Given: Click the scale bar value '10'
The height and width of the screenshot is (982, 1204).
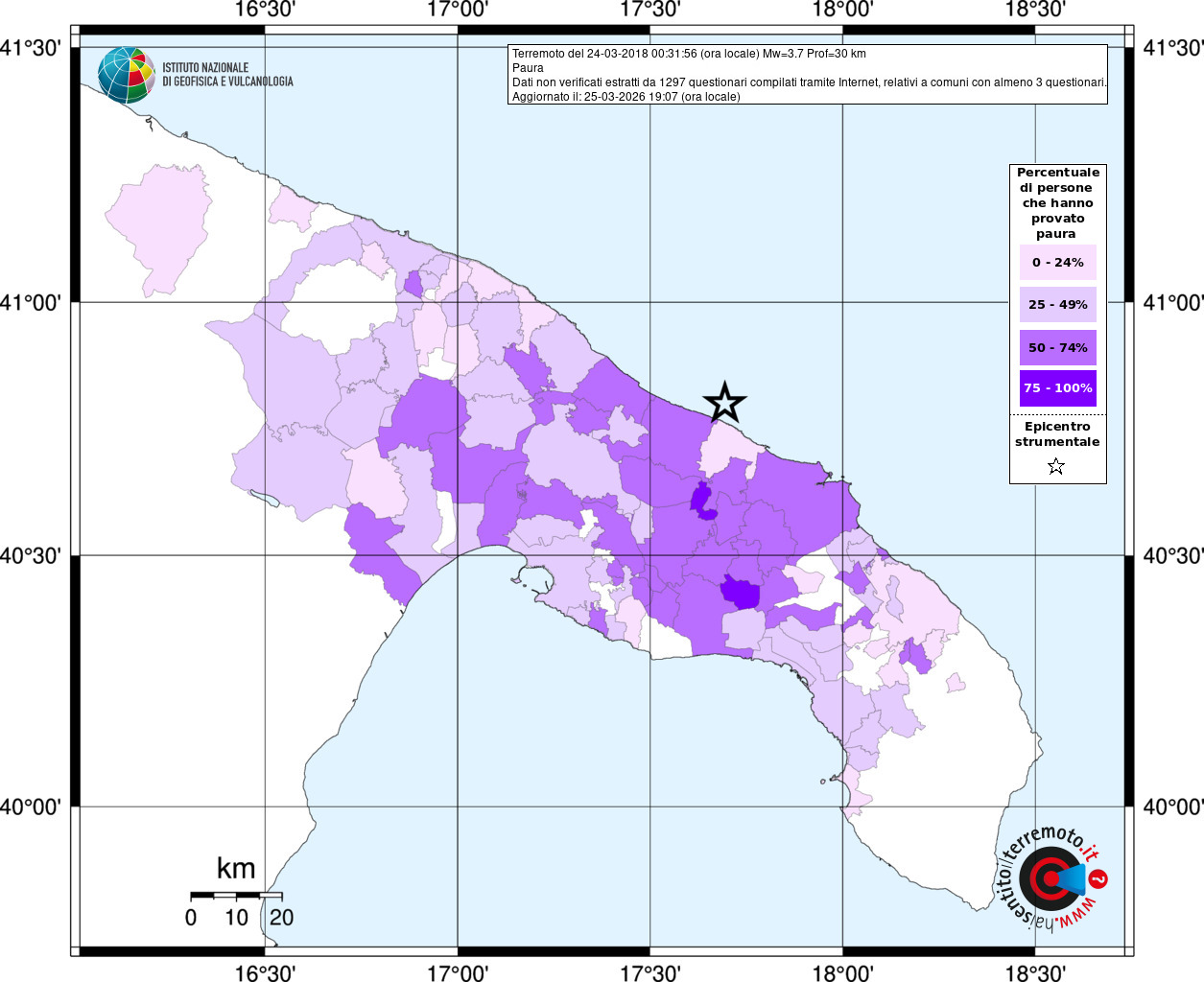Looking at the screenshot, I should pos(236,918).
